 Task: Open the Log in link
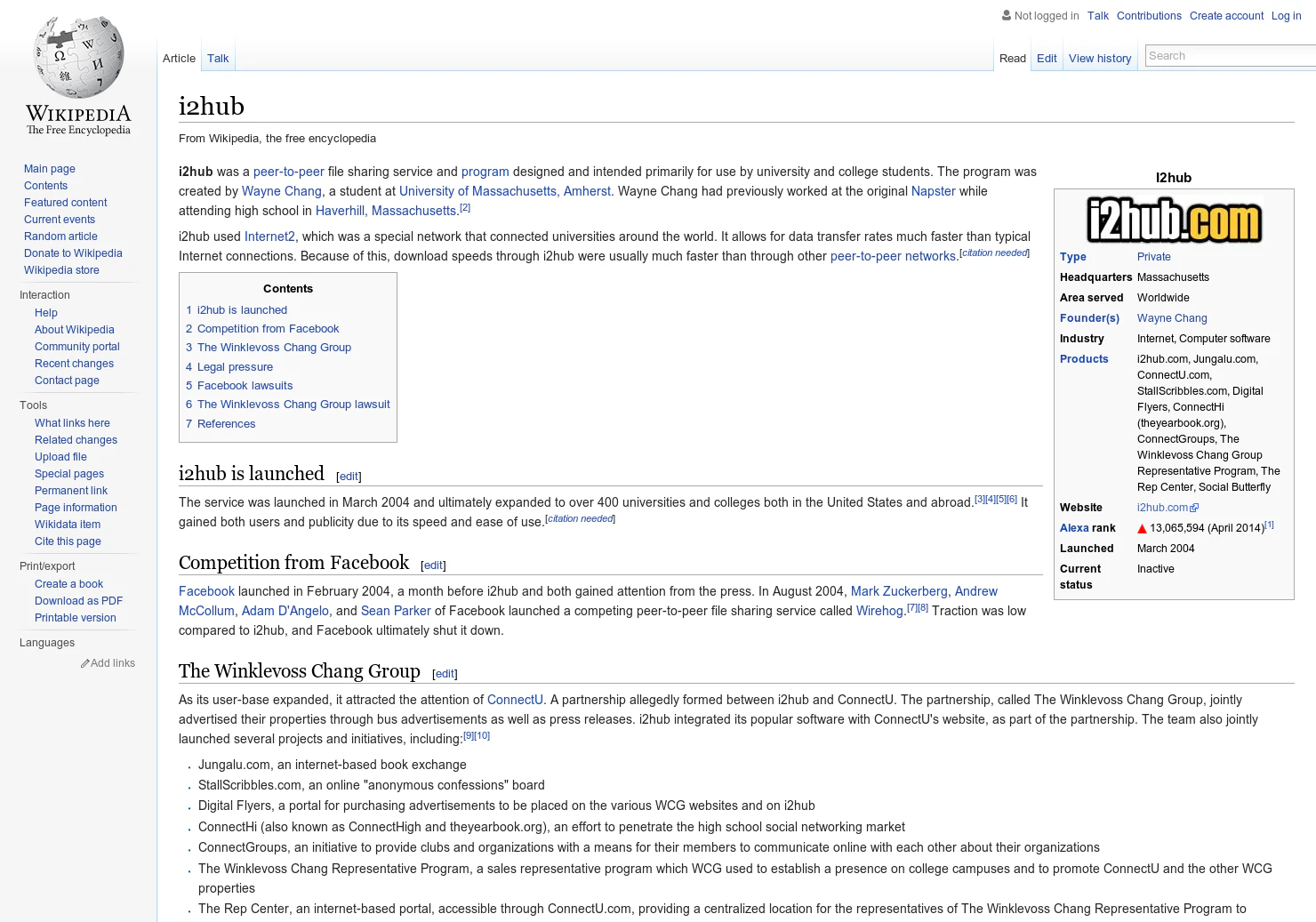pyautogui.click(x=1286, y=16)
